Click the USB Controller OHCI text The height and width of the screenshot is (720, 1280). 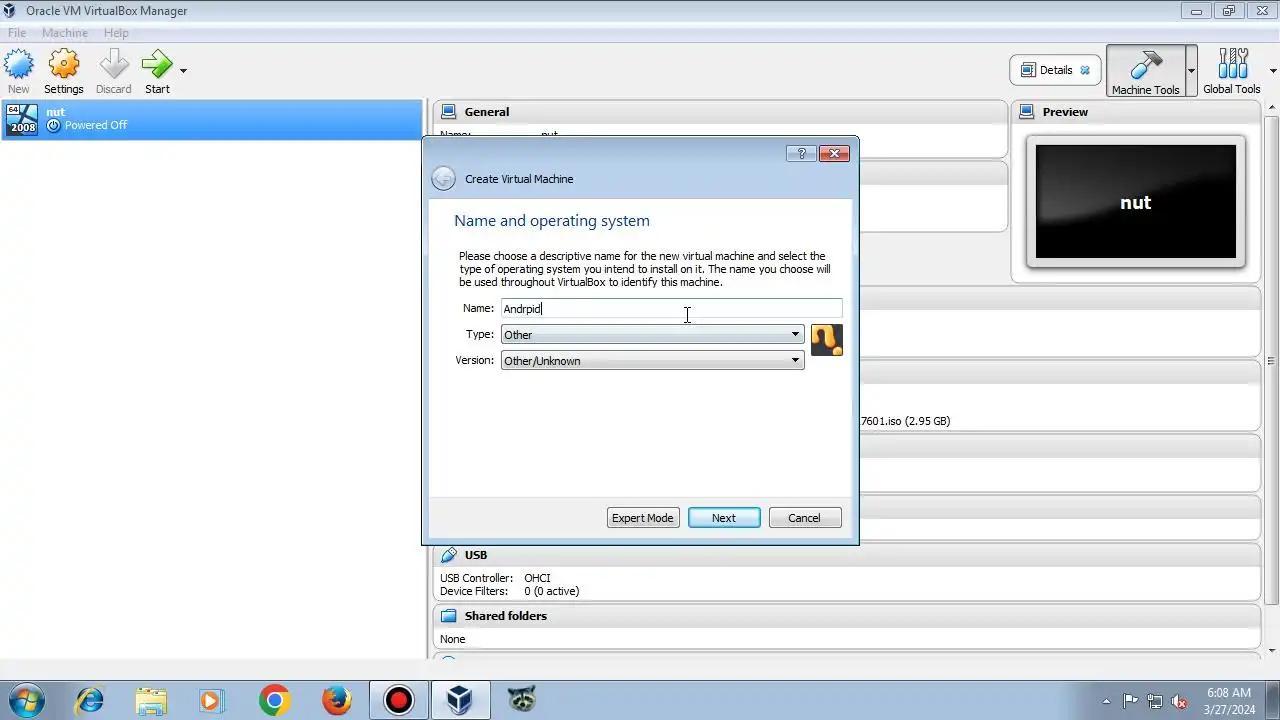tap(495, 578)
